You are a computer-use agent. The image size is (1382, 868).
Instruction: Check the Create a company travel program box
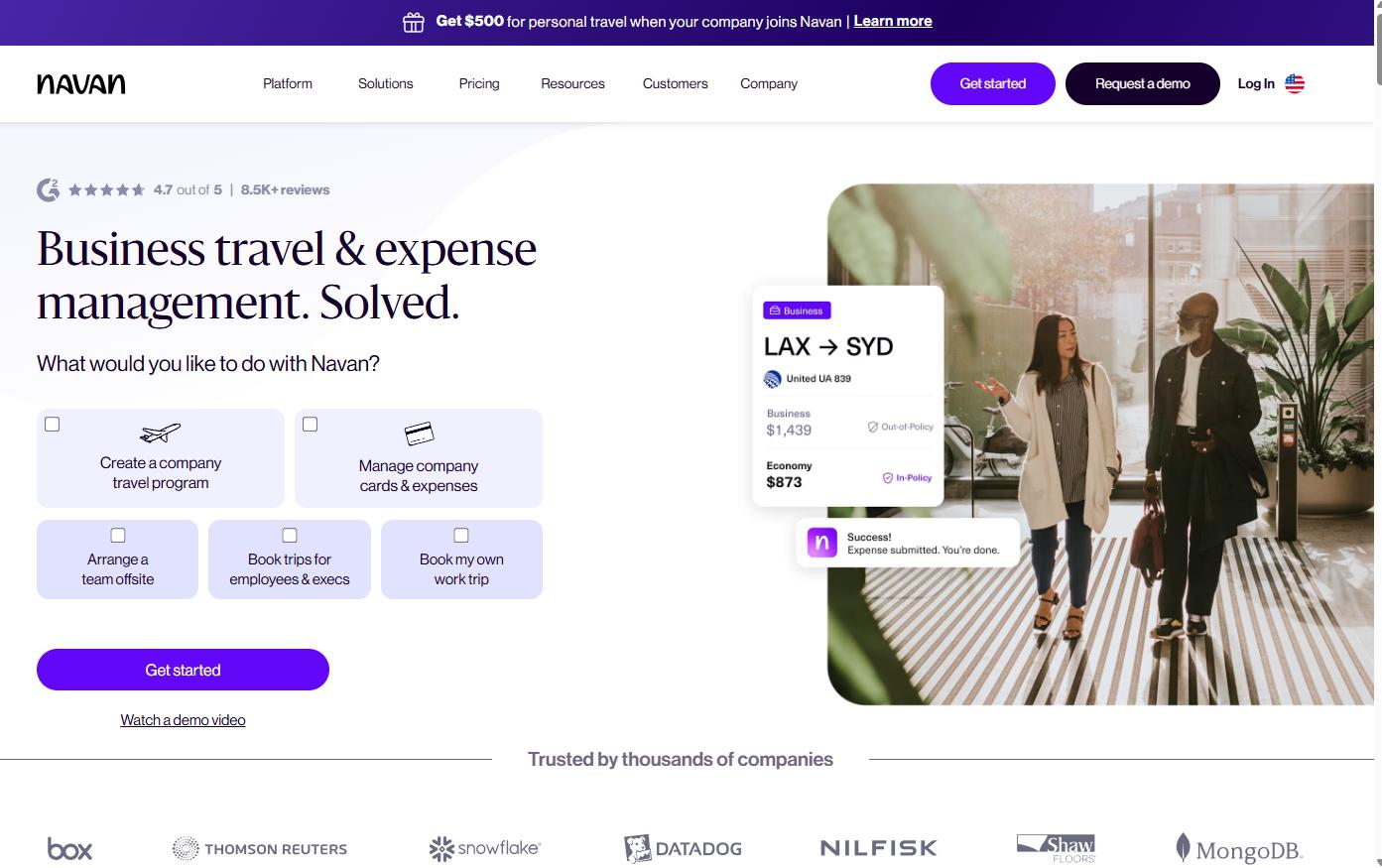pos(53,425)
